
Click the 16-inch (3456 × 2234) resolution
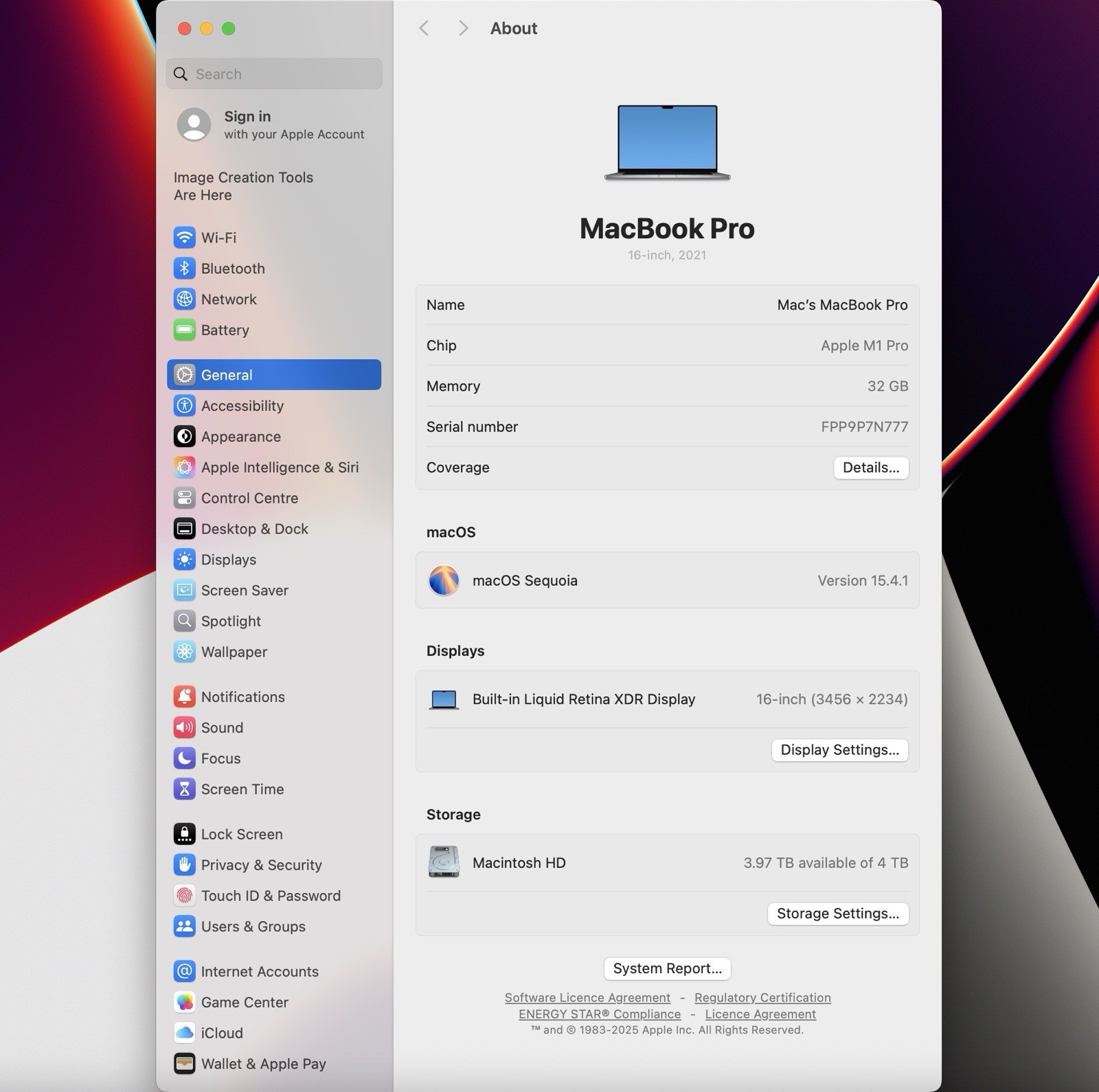click(832, 699)
